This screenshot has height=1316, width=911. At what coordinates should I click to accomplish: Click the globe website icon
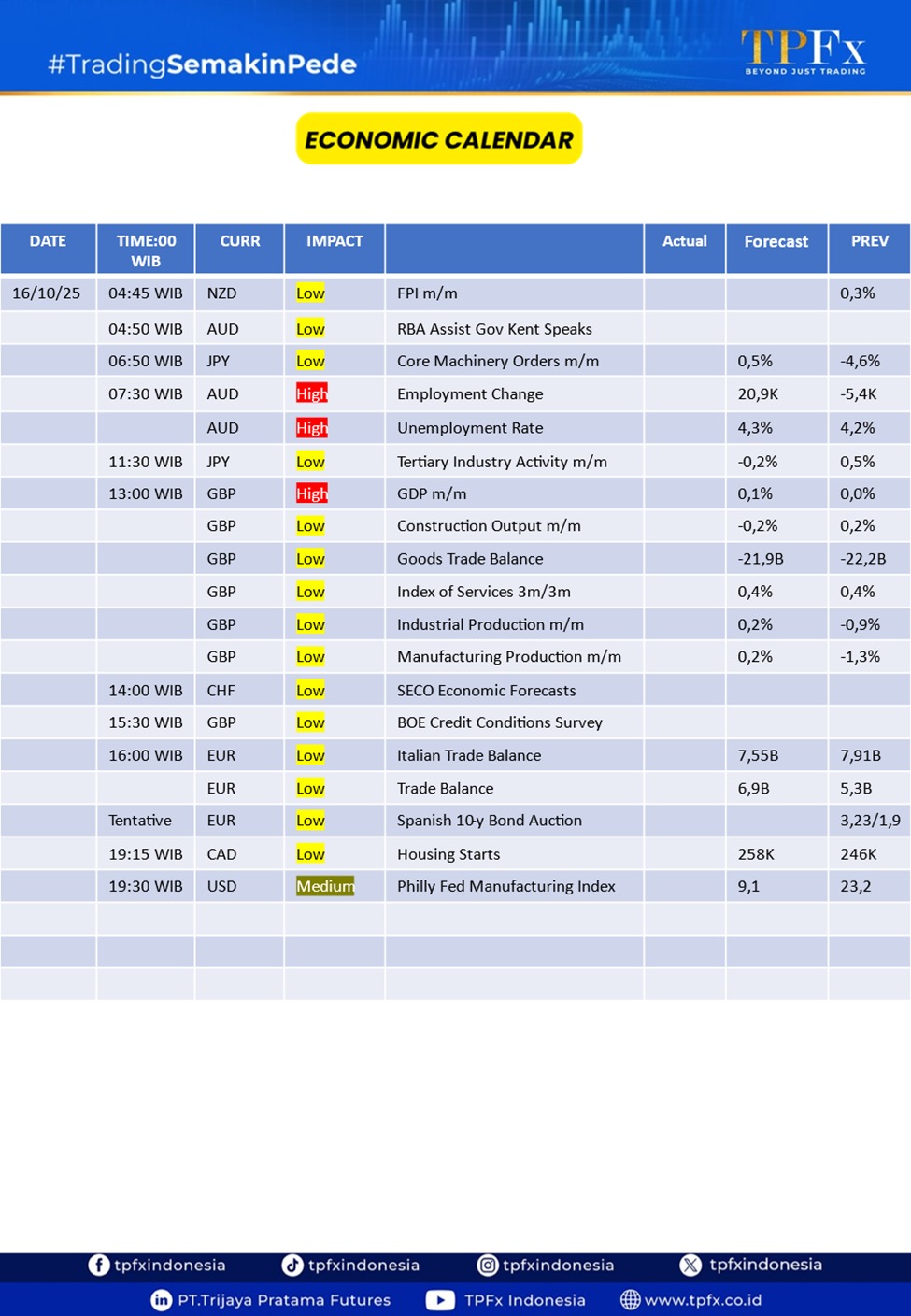631,1300
